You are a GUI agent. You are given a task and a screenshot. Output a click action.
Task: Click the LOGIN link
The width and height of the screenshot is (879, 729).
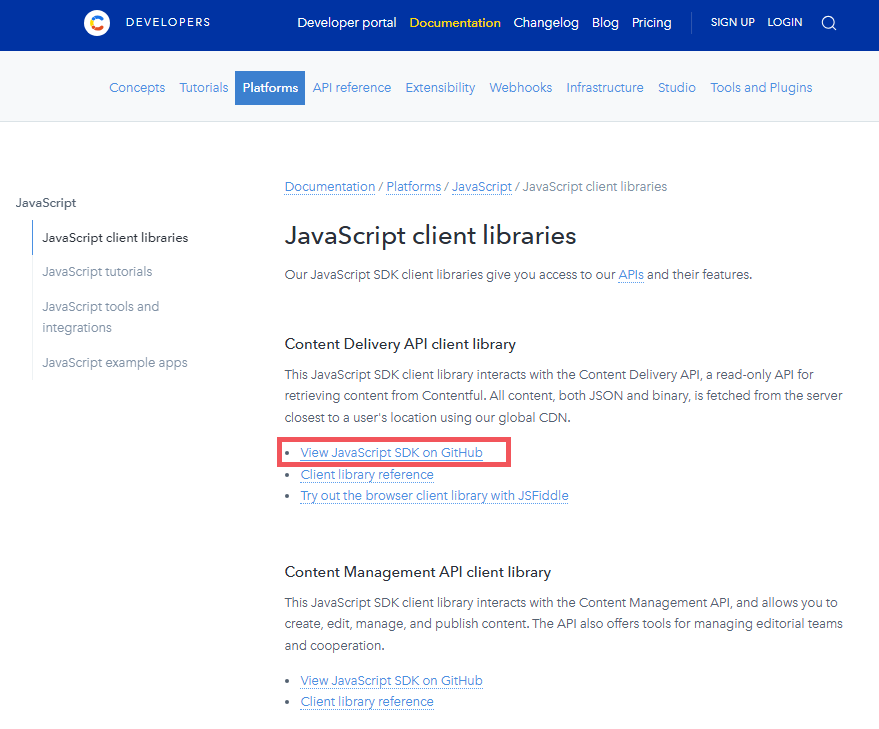pyautogui.click(x=785, y=22)
